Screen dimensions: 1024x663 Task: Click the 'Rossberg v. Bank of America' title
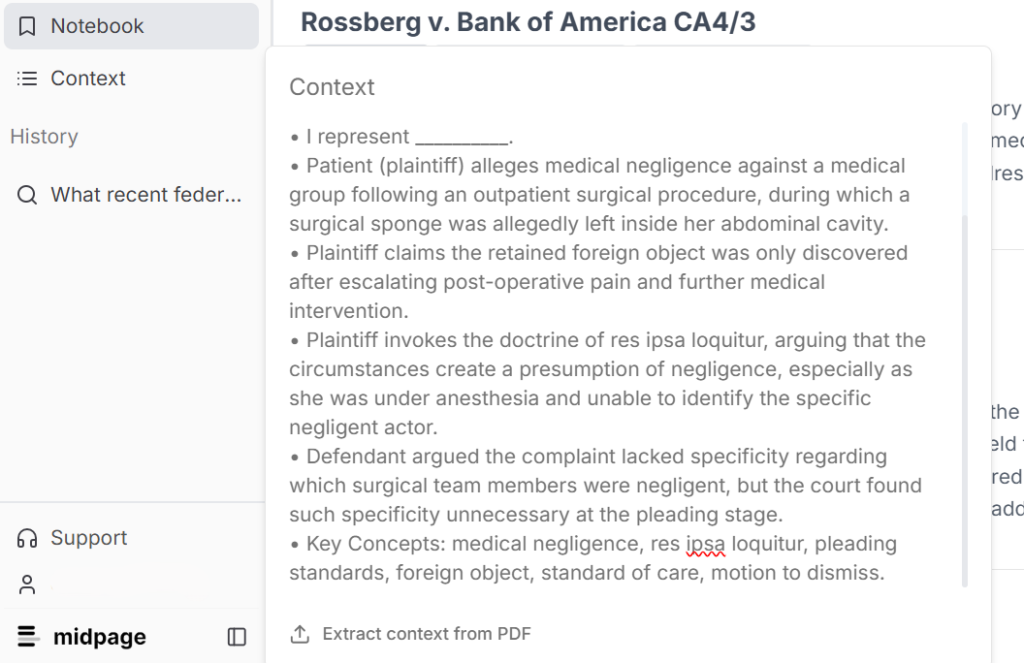(x=528, y=22)
